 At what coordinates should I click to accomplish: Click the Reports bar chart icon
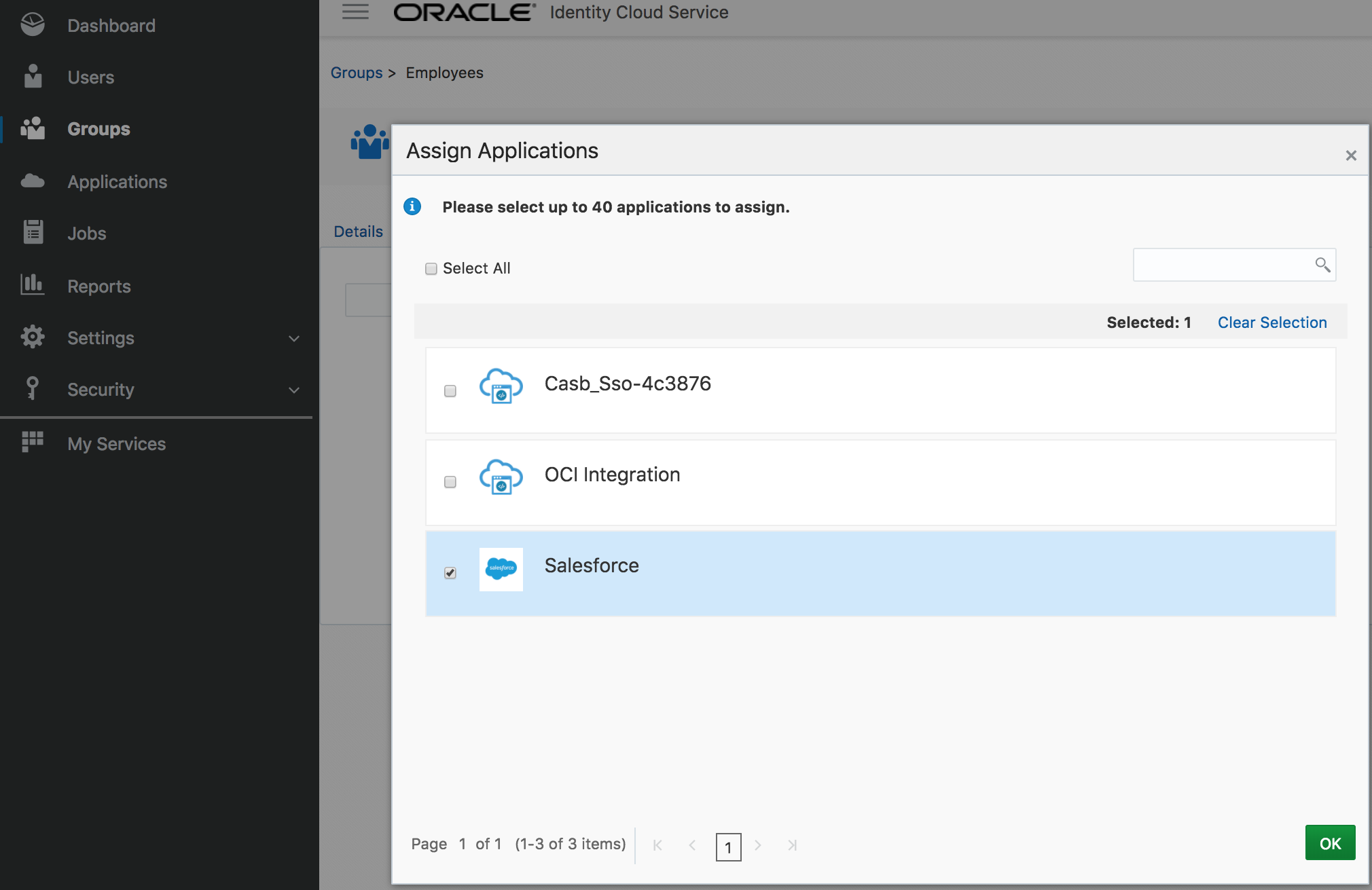pos(33,284)
